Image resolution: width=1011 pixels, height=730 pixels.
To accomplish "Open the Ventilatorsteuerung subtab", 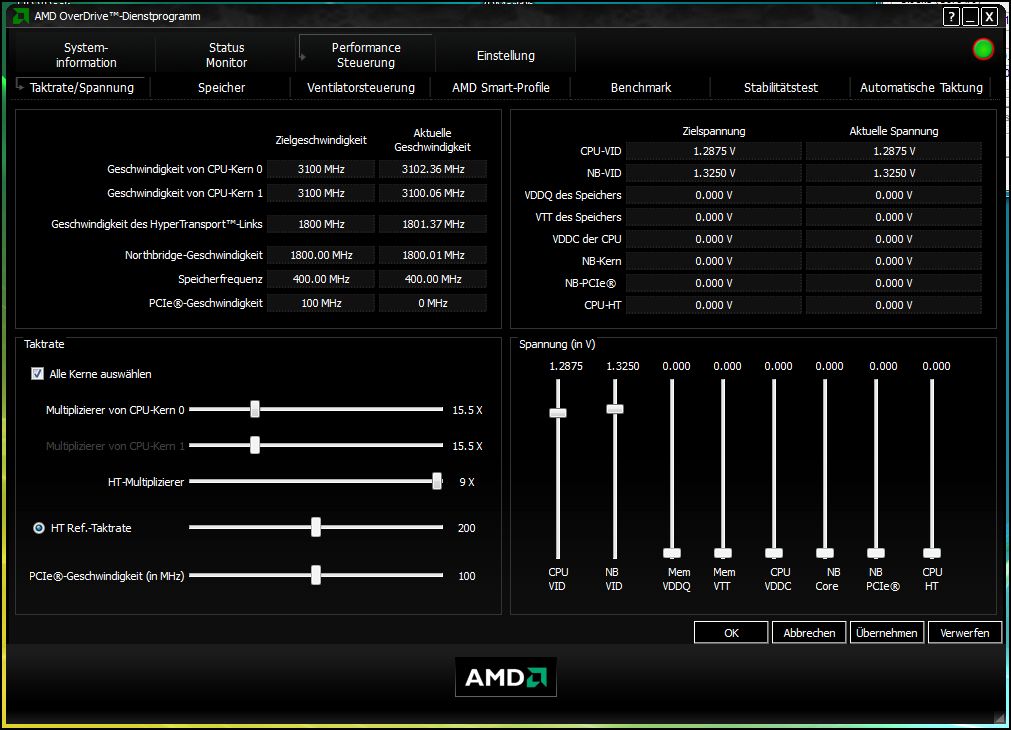I will [x=360, y=88].
